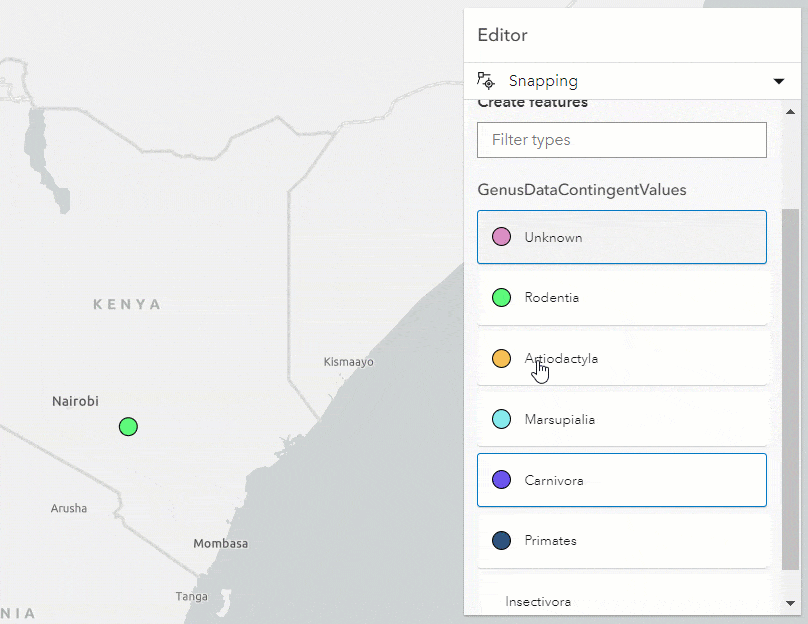Click the Arusha map label

pyautogui.click(x=69, y=508)
